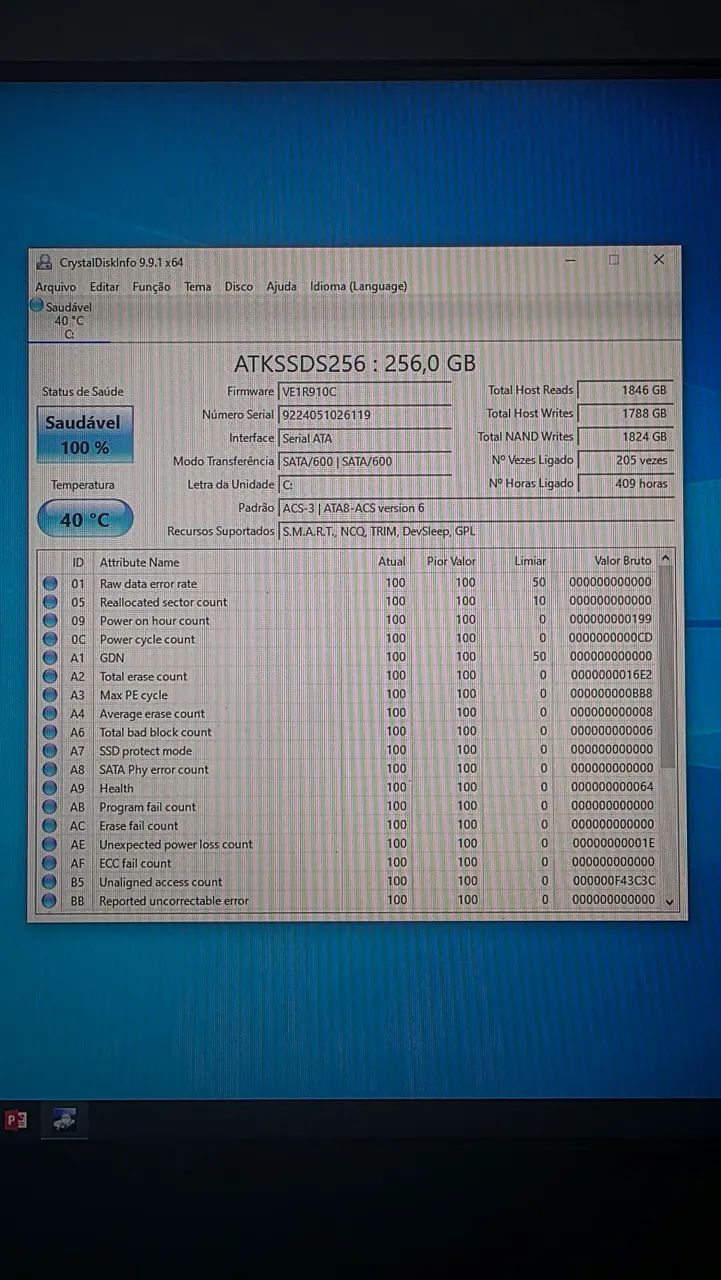Click the status icon for Total erase count
This screenshot has width=721, height=1280.
coord(50,676)
